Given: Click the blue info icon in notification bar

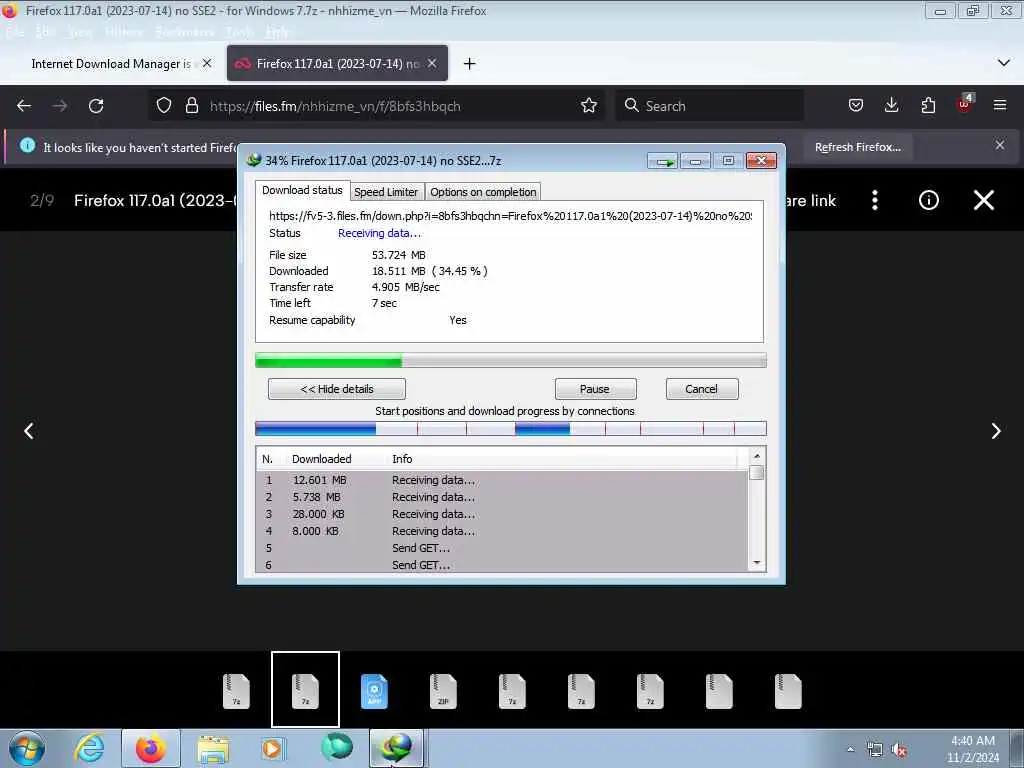Looking at the screenshot, I should pos(27,145).
